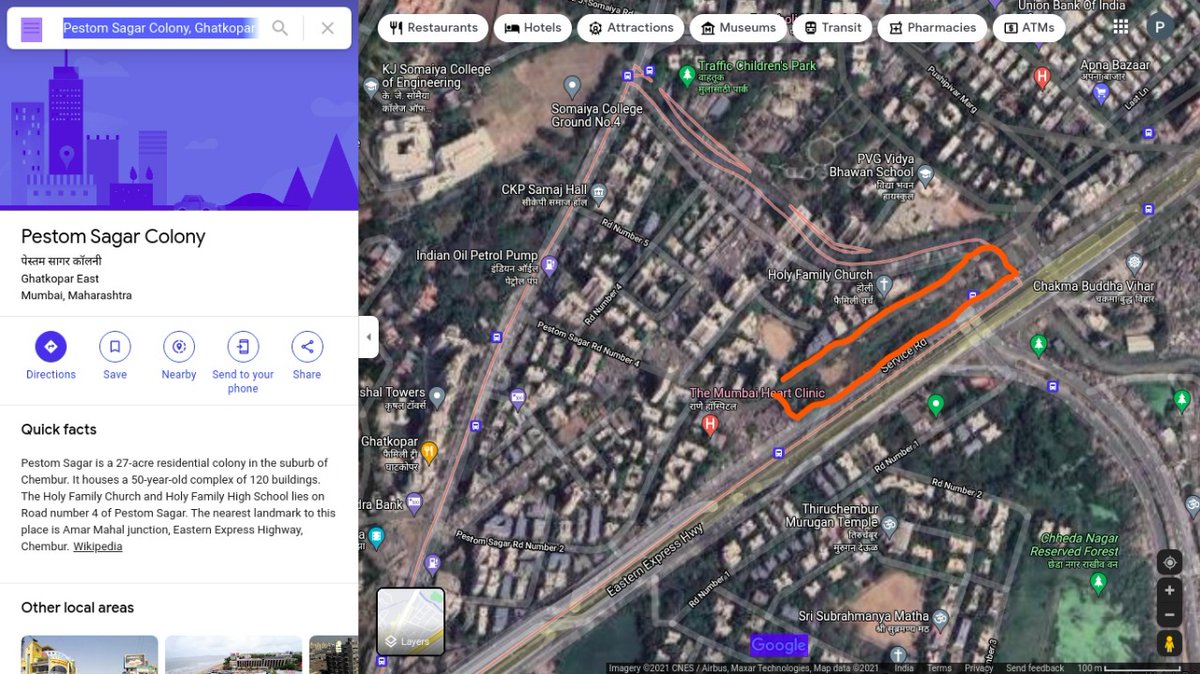The width and height of the screenshot is (1200, 674).
Task: Select the Chakma Buddha Vihar marker
Action: tap(1134, 265)
